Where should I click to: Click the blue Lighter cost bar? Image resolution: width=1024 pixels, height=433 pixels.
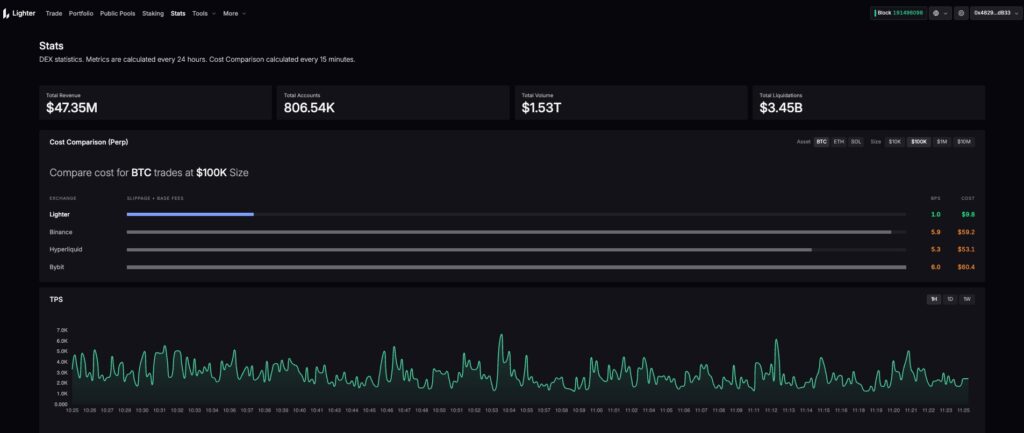tap(190, 214)
